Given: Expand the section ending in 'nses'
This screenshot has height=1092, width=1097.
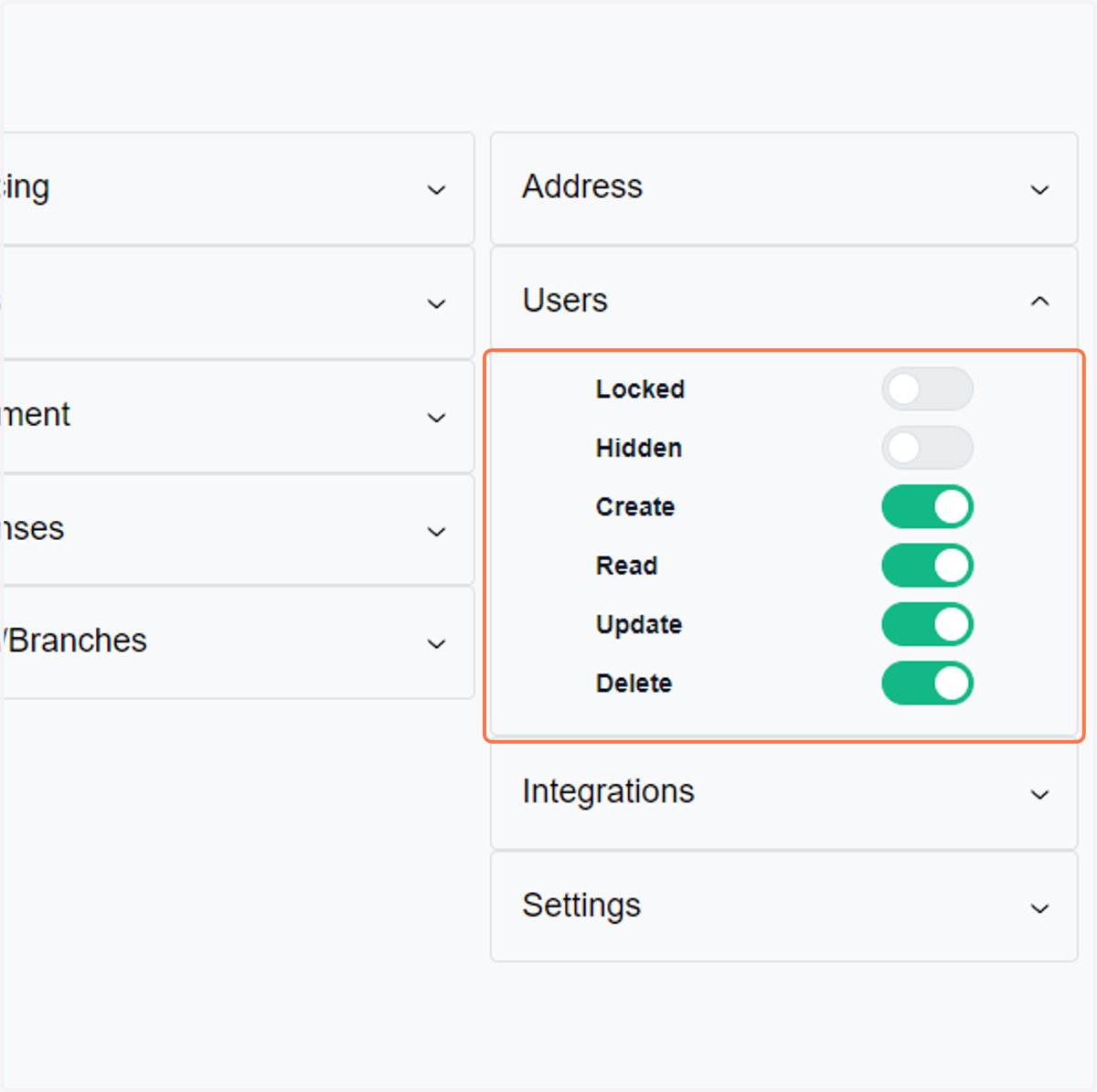Looking at the screenshot, I should (436, 531).
